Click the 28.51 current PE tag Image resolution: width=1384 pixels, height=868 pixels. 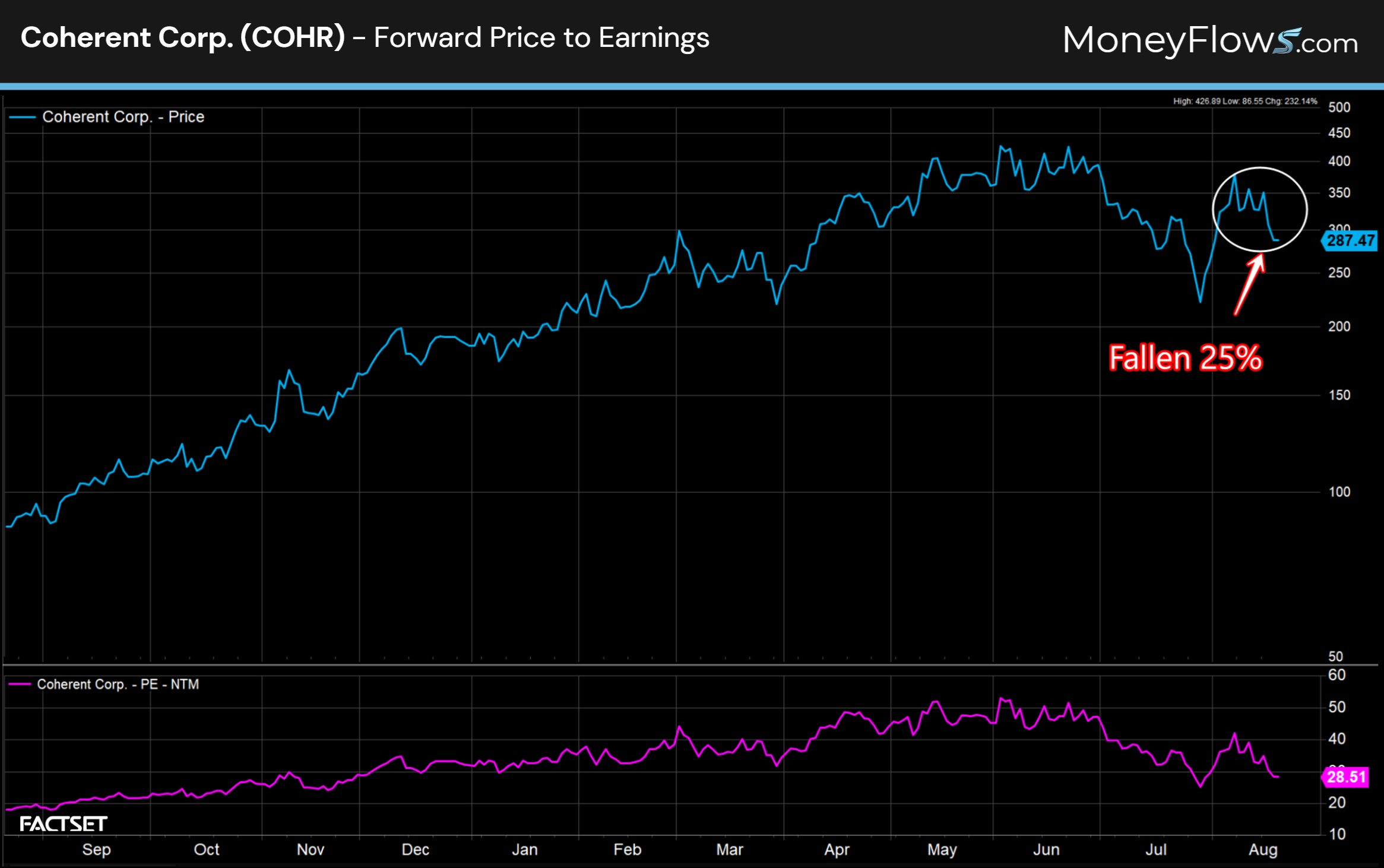point(1346,777)
